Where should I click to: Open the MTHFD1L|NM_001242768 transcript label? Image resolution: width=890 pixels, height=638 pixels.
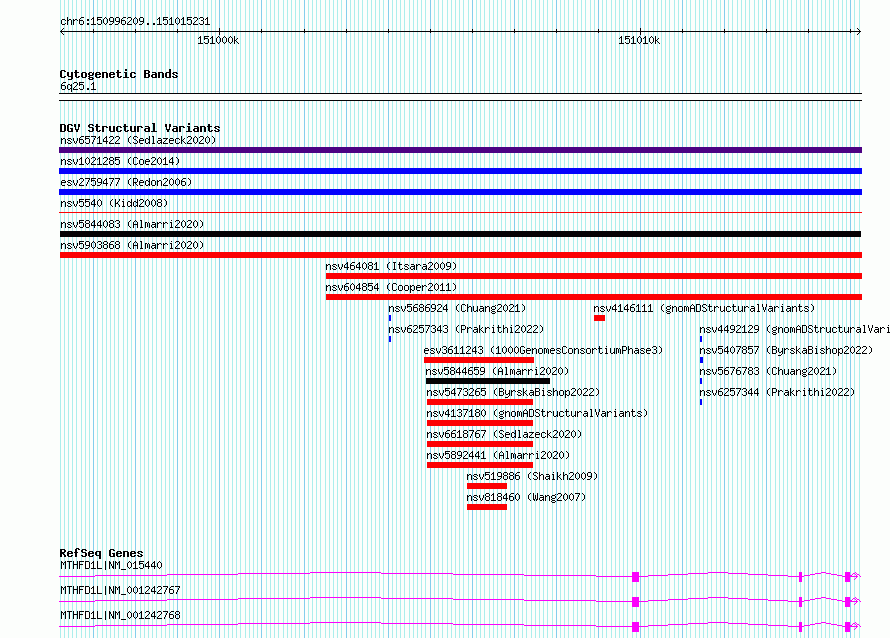(x=120, y=615)
